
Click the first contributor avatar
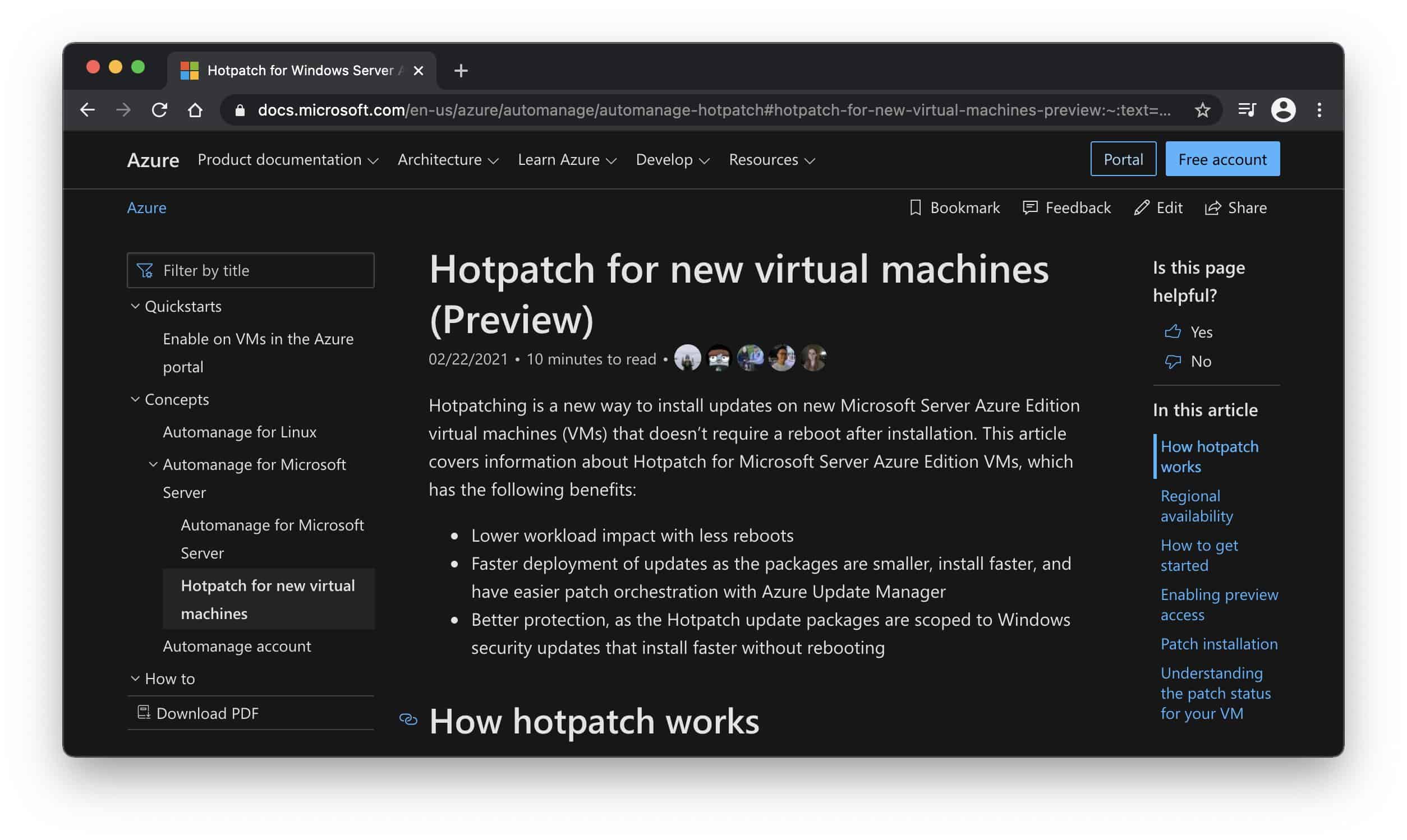point(687,358)
